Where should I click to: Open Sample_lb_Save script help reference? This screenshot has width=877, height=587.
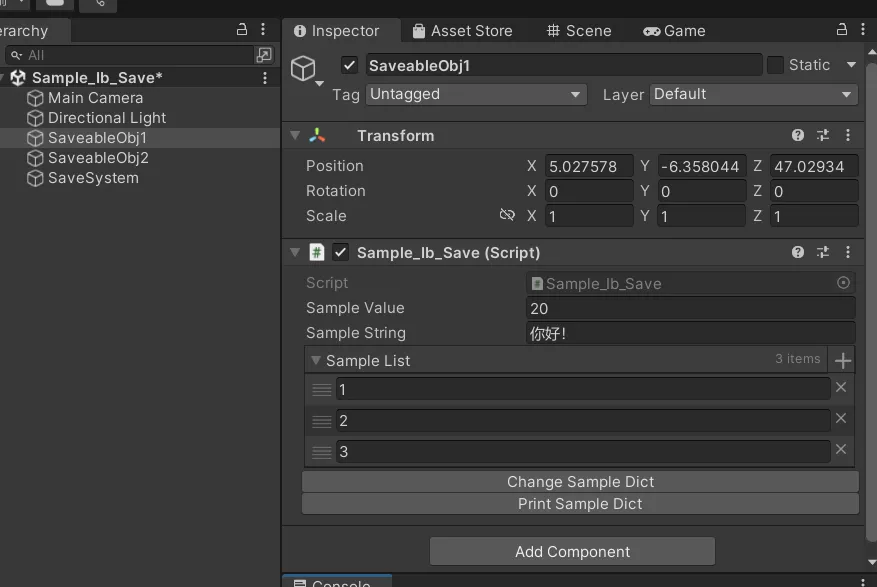pos(798,252)
